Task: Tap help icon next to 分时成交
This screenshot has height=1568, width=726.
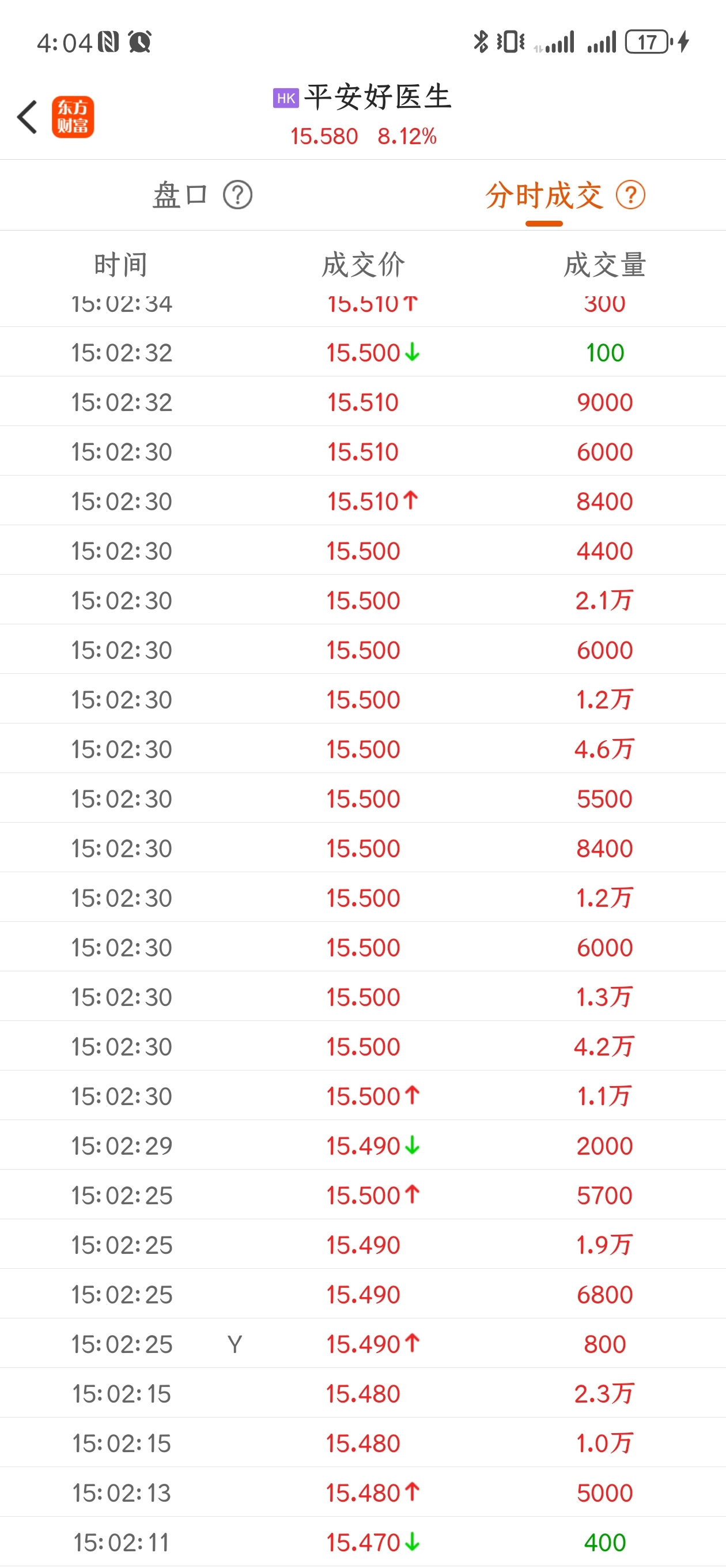Action: pos(630,195)
